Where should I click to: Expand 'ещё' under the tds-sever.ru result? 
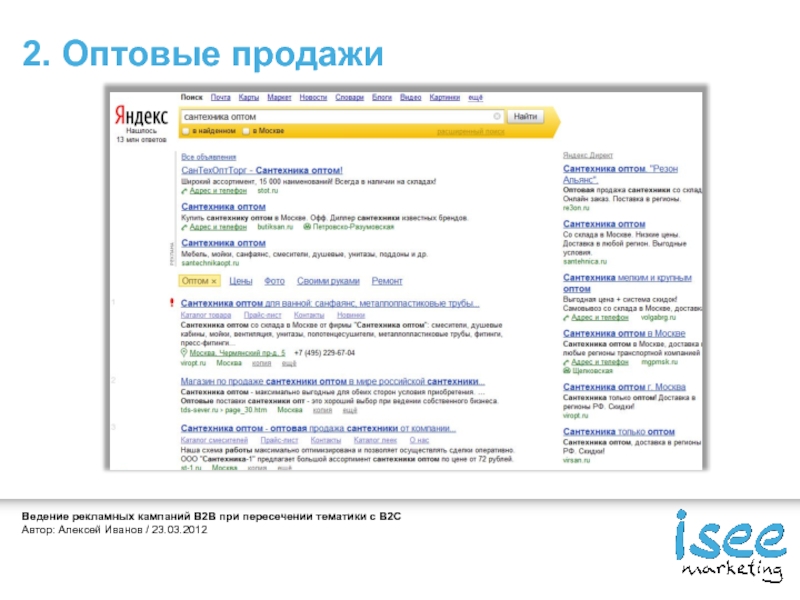point(350,410)
